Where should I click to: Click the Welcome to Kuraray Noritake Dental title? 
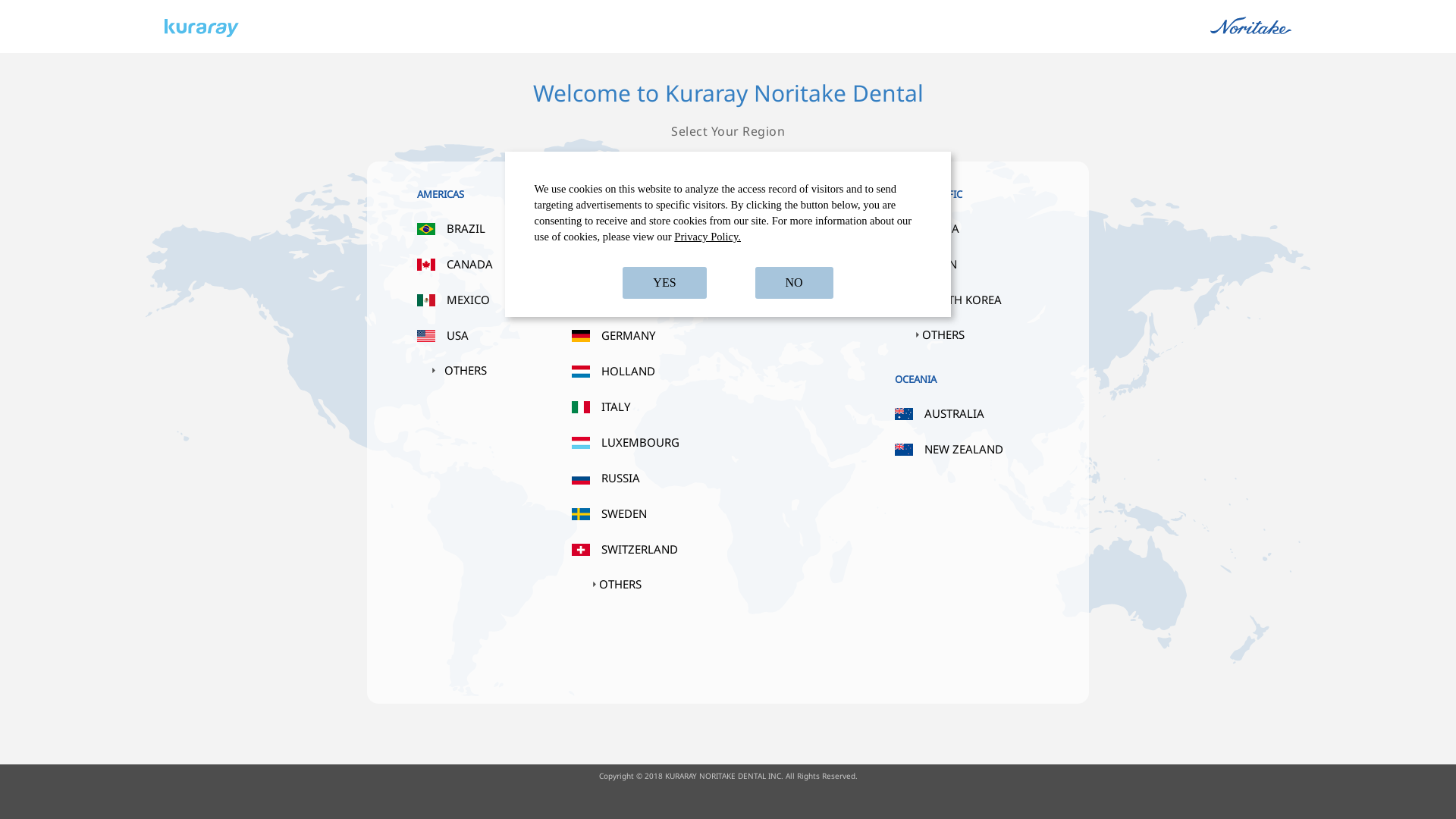tap(728, 93)
